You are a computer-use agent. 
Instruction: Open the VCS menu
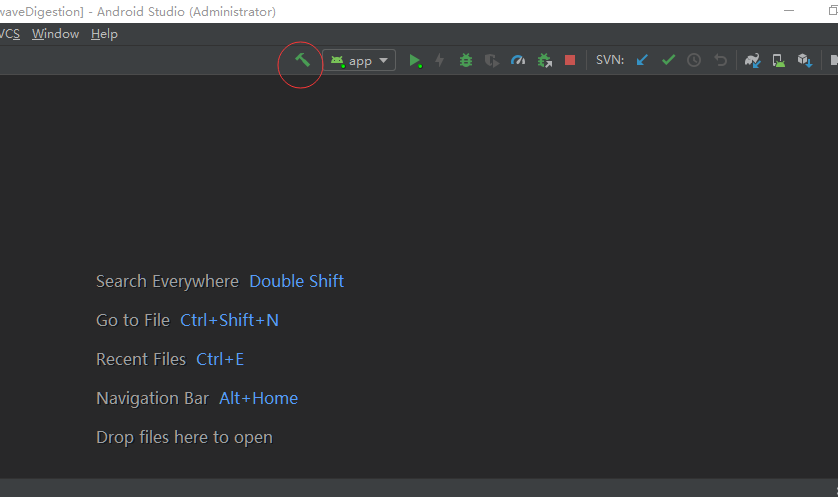point(10,34)
